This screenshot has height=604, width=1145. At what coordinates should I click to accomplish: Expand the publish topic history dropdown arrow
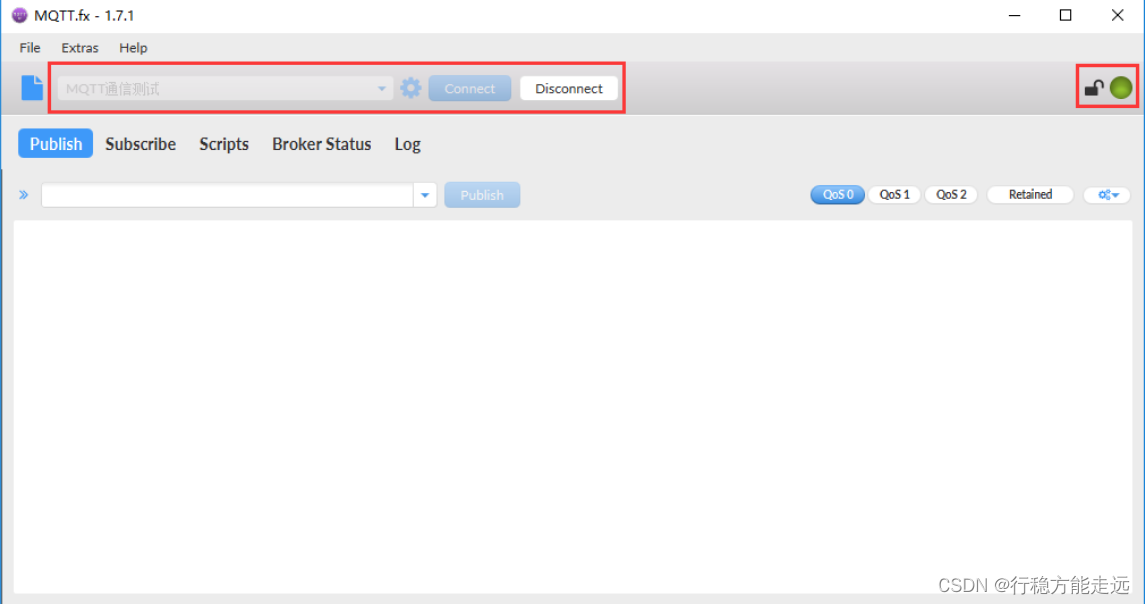(425, 195)
